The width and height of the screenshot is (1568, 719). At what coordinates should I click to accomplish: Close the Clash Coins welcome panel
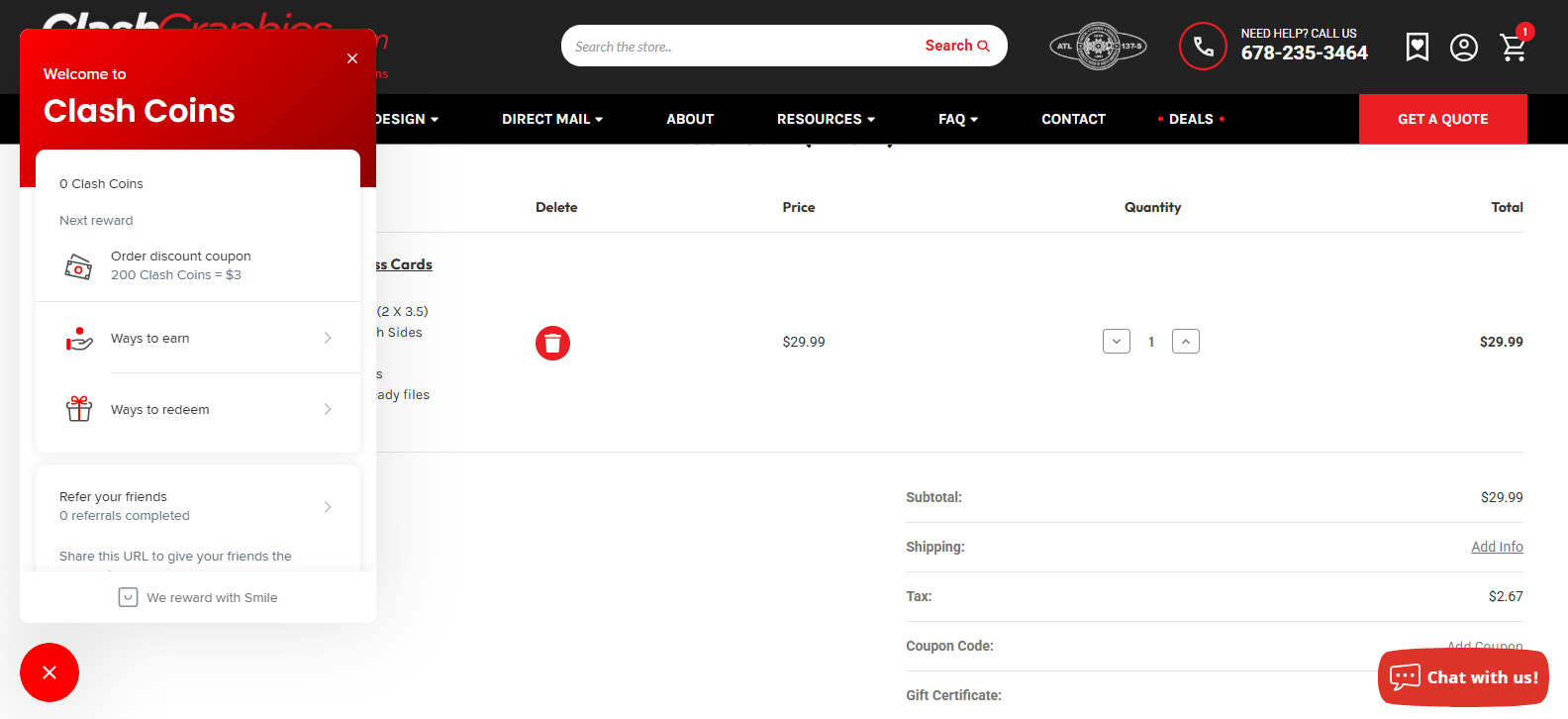coord(352,58)
